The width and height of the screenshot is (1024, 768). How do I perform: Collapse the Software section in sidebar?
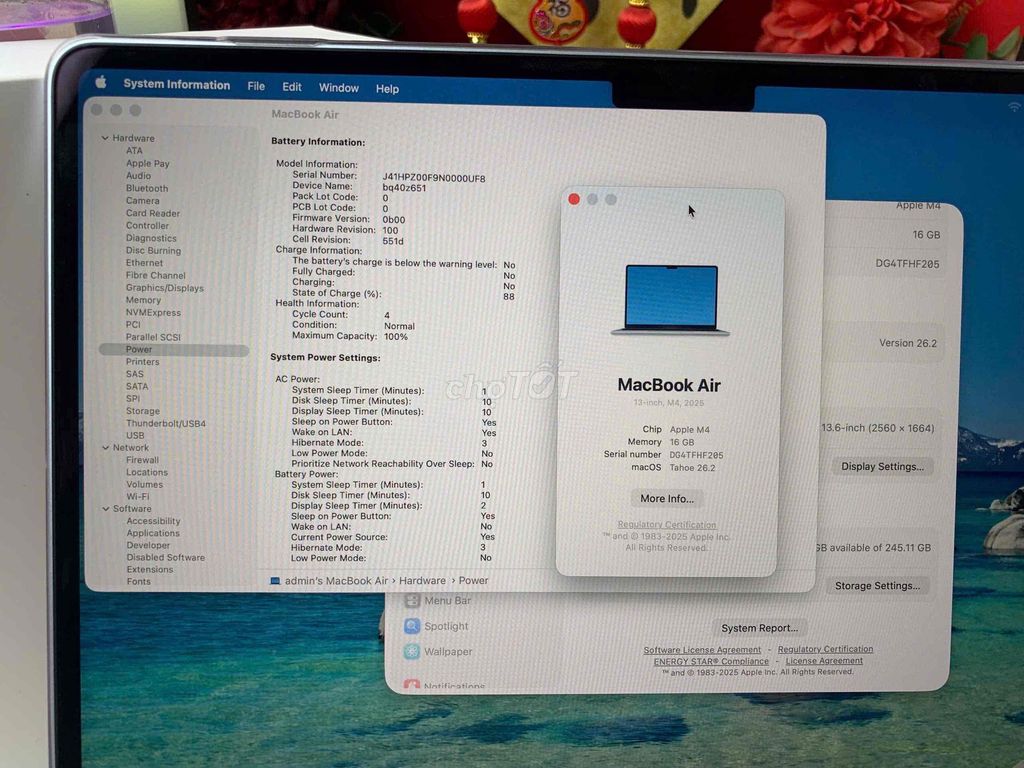106,509
